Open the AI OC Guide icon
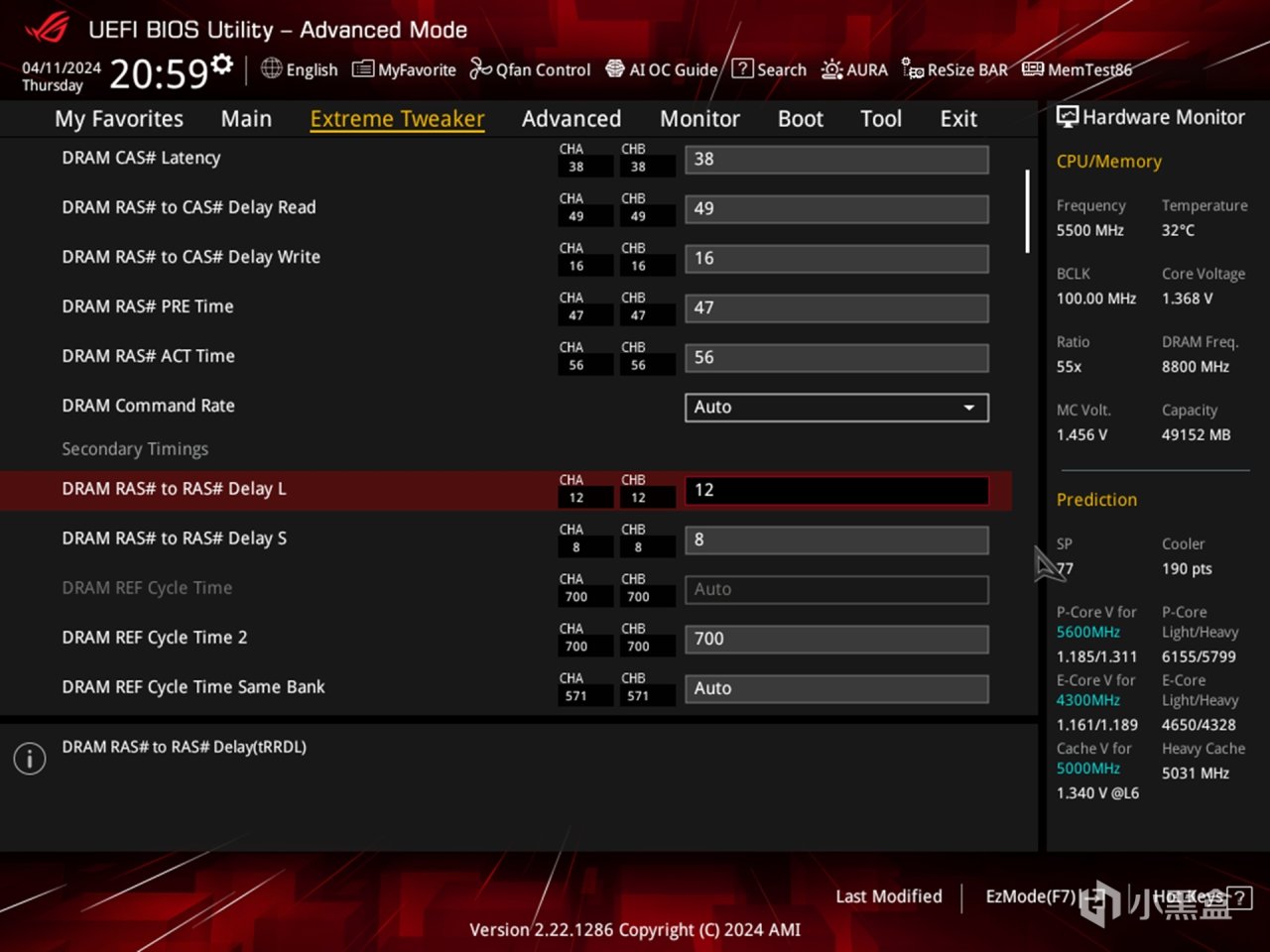The width and height of the screenshot is (1270, 952). click(x=615, y=68)
